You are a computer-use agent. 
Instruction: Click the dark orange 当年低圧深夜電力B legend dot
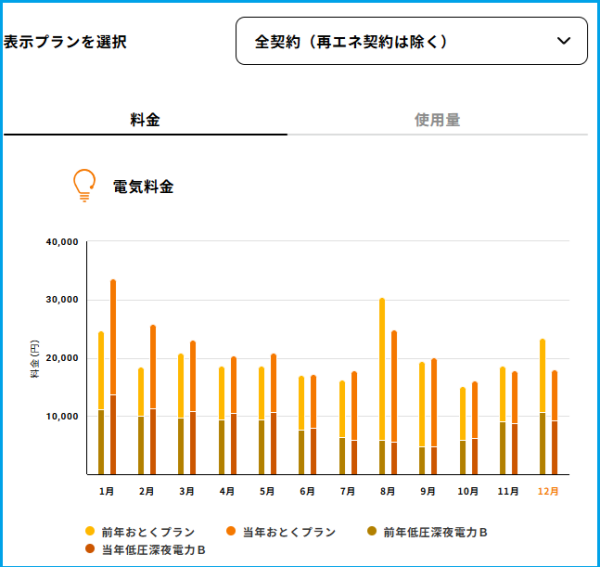(90, 549)
